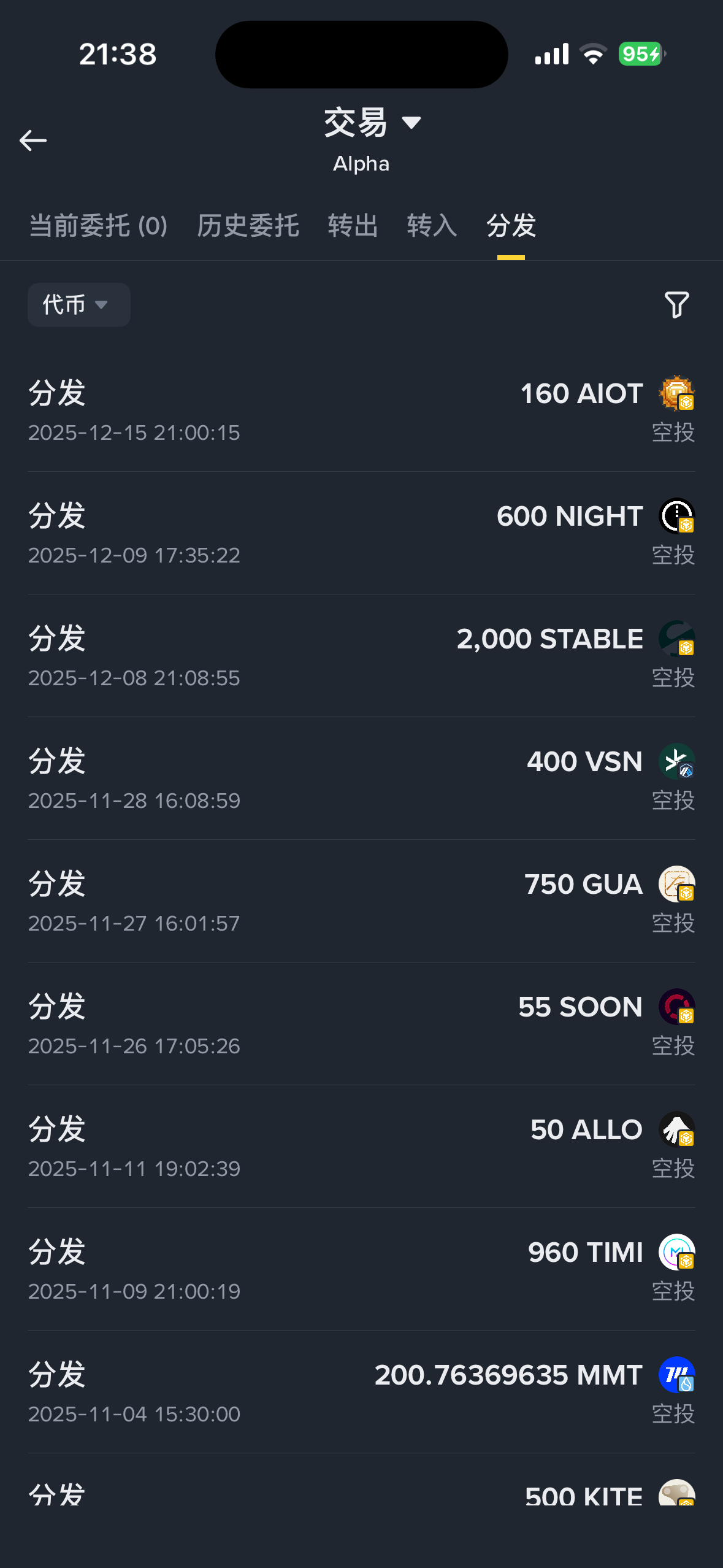Image resolution: width=723 pixels, height=1568 pixels.
Task: Tap the MMT token icon
Action: [x=676, y=1374]
